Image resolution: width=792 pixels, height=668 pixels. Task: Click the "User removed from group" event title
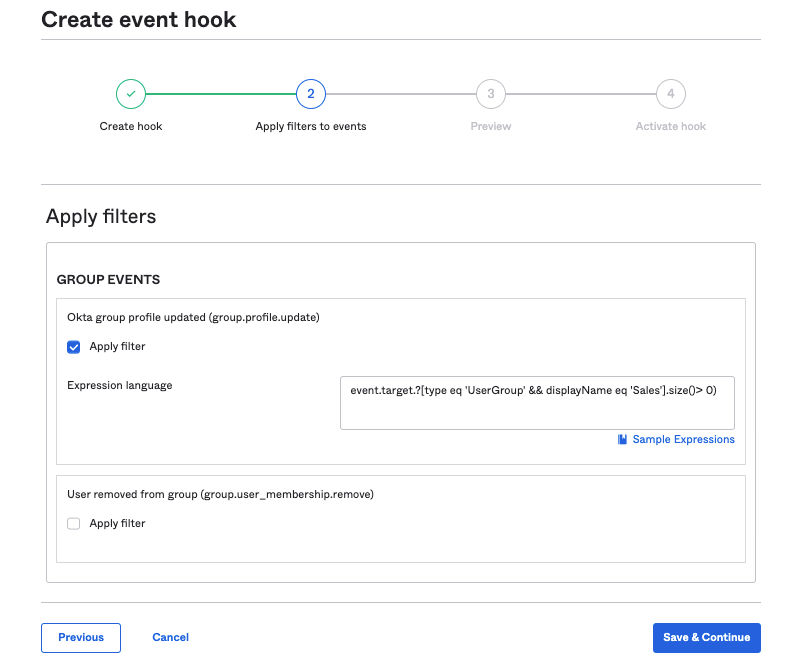click(220, 494)
